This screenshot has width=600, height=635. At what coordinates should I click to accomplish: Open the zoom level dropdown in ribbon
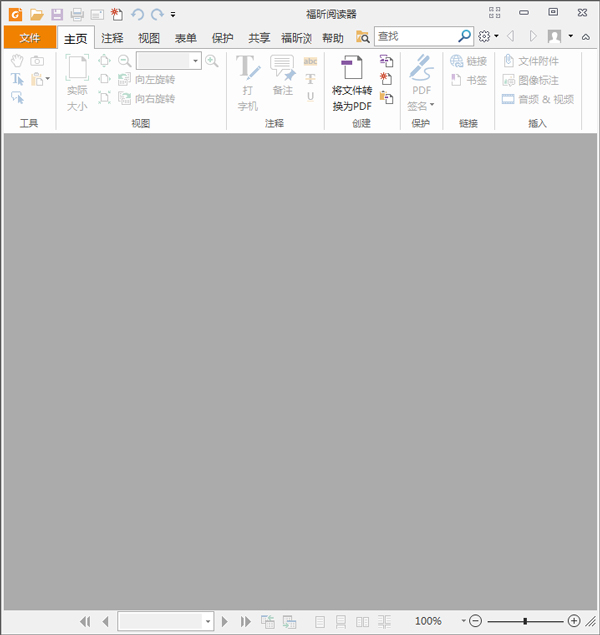196,61
